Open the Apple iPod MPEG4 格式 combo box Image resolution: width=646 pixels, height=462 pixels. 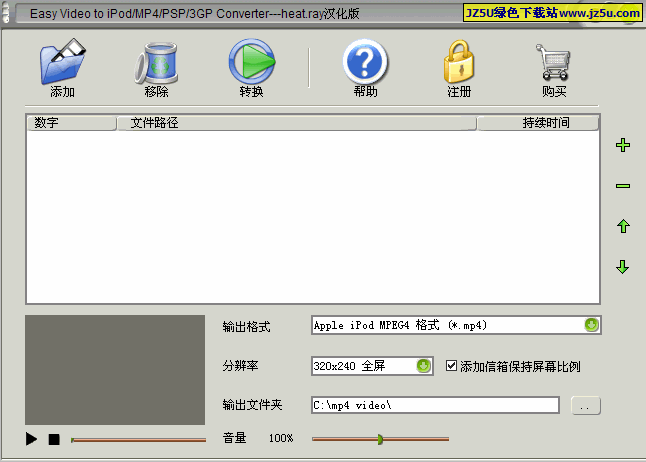tap(456, 325)
